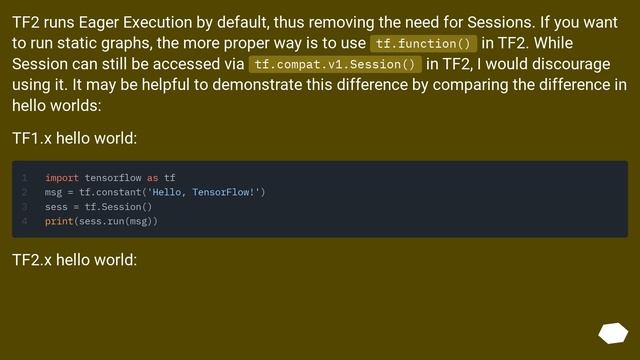Click the 'as' keyword in import line
The height and width of the screenshot is (360, 640).
coord(153,178)
